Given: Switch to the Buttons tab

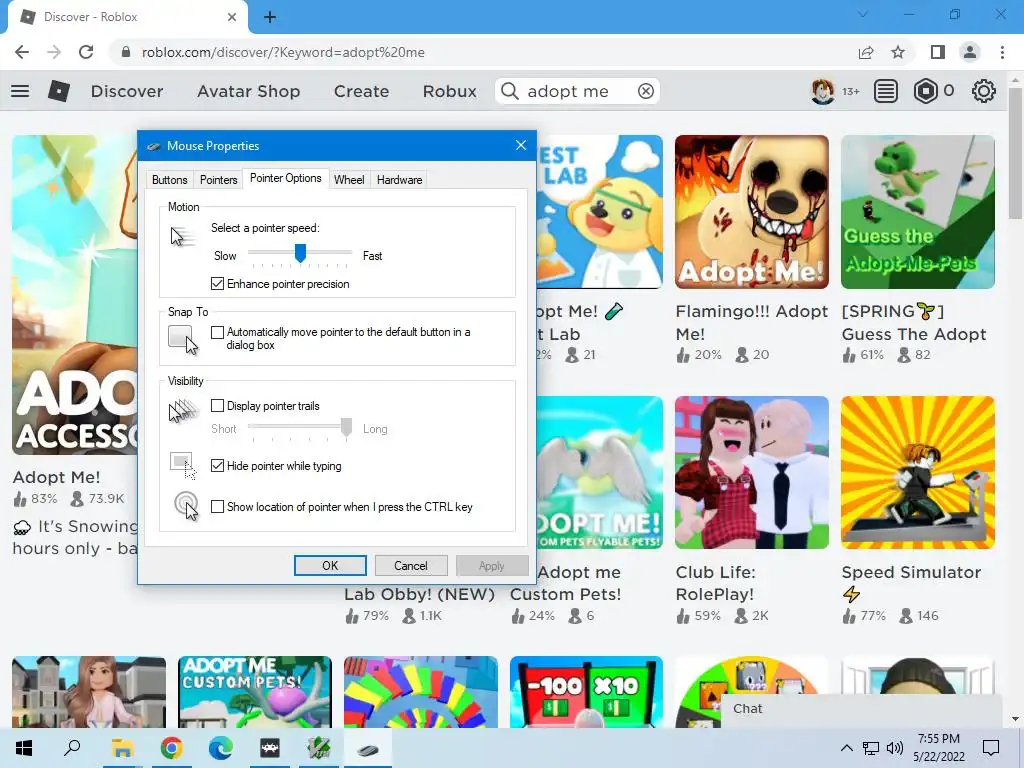Looking at the screenshot, I should pyautogui.click(x=169, y=180).
